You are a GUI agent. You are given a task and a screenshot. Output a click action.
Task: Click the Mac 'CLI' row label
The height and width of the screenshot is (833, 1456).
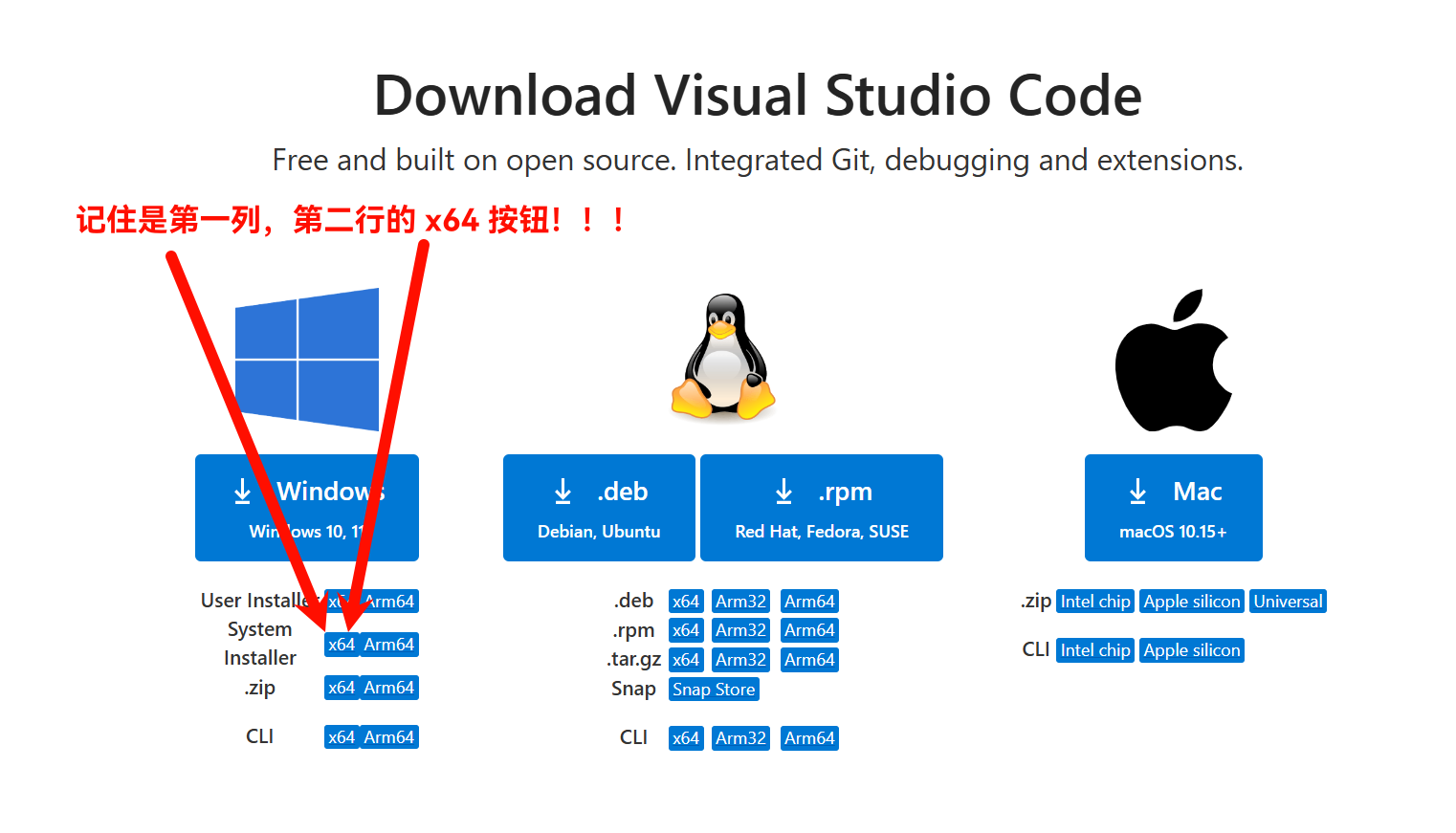(1036, 649)
